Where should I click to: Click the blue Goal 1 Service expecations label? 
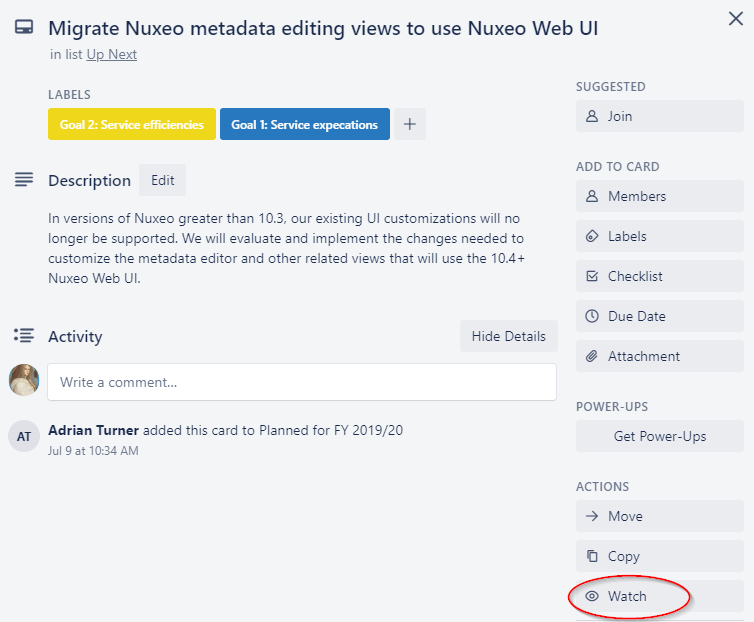pos(305,124)
